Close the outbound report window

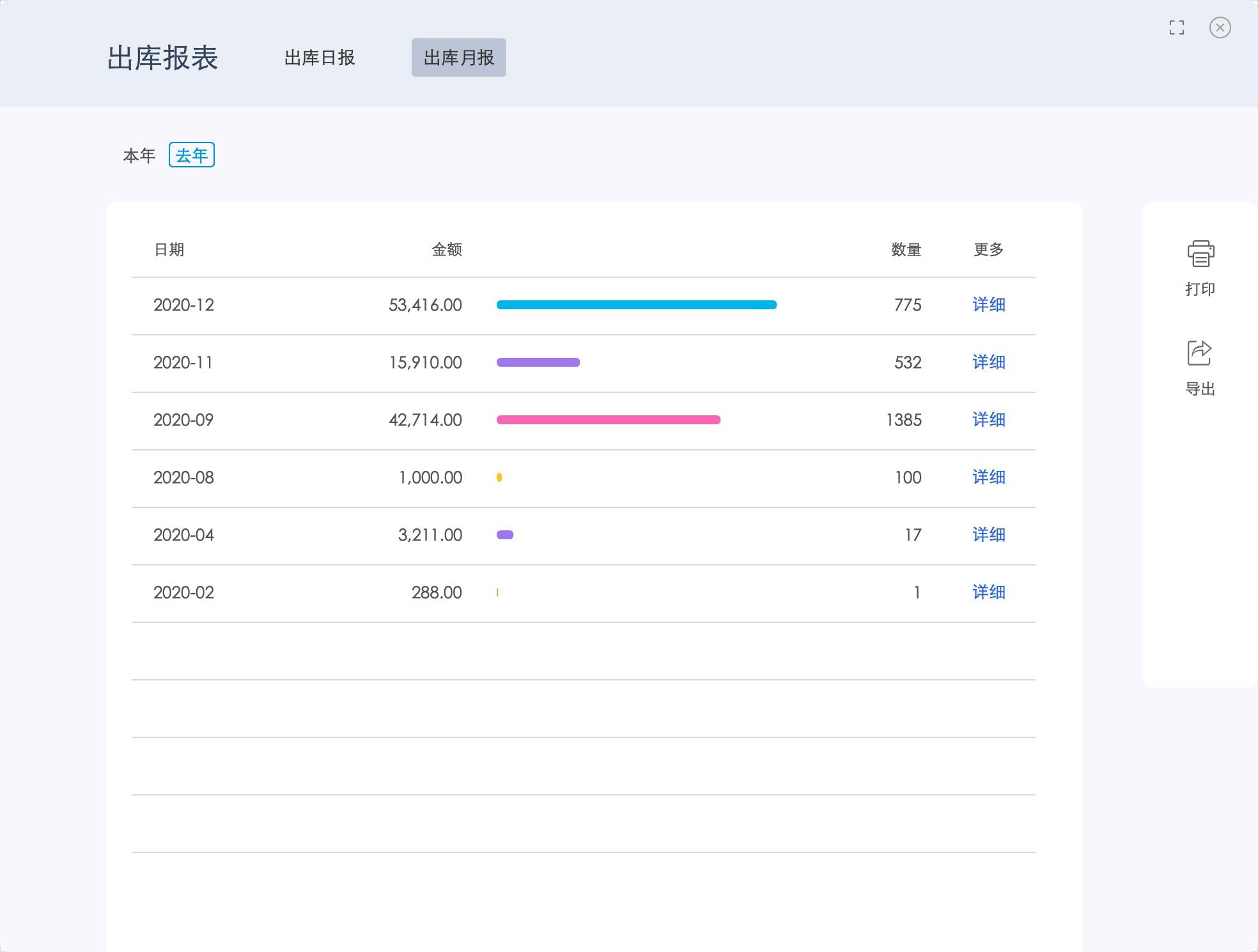pos(1220,27)
